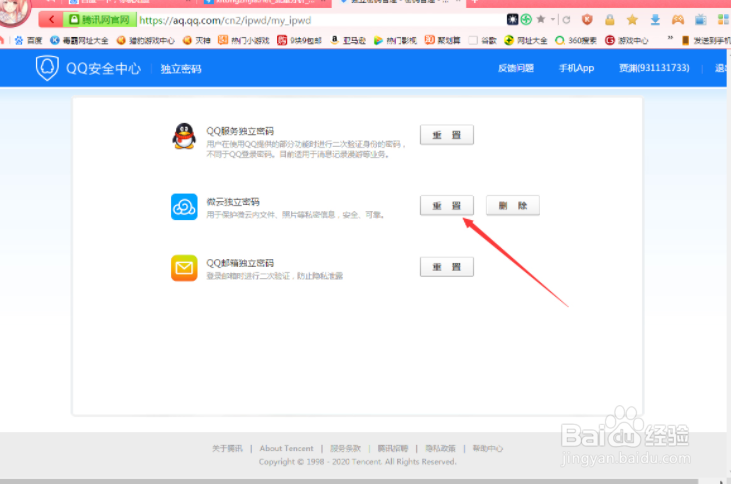Open the 猎豹游戏中心 bookmark

tap(145, 41)
